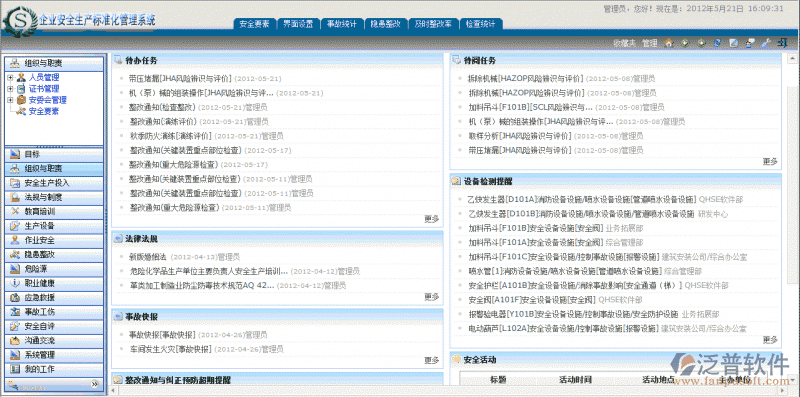Go to the home page icon
800x397 pixels.
point(669,43)
